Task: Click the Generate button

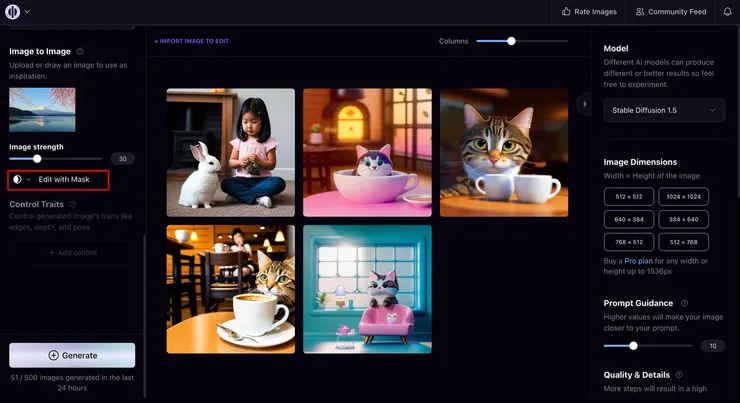Action: click(72, 355)
